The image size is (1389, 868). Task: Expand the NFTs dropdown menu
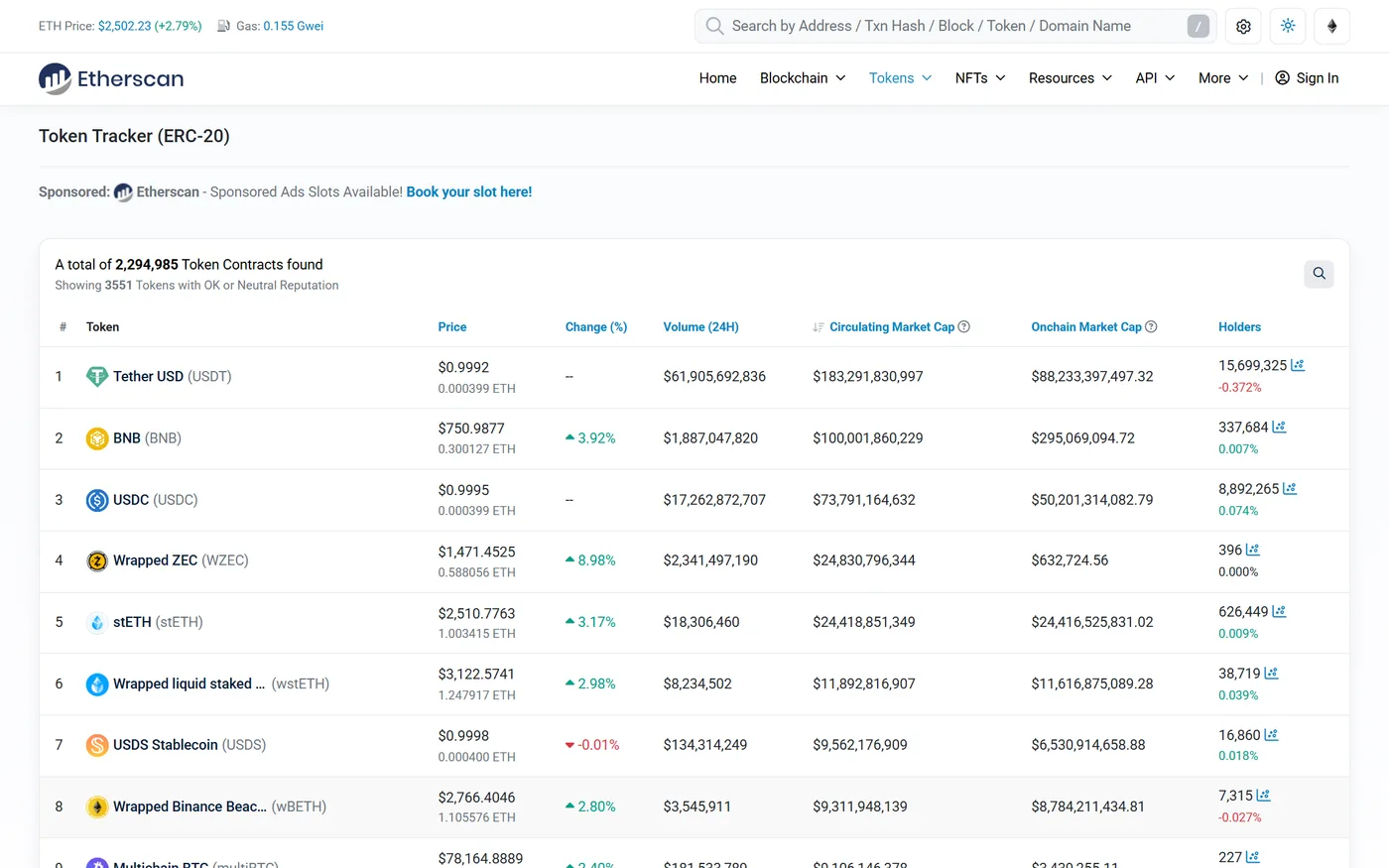click(x=980, y=78)
